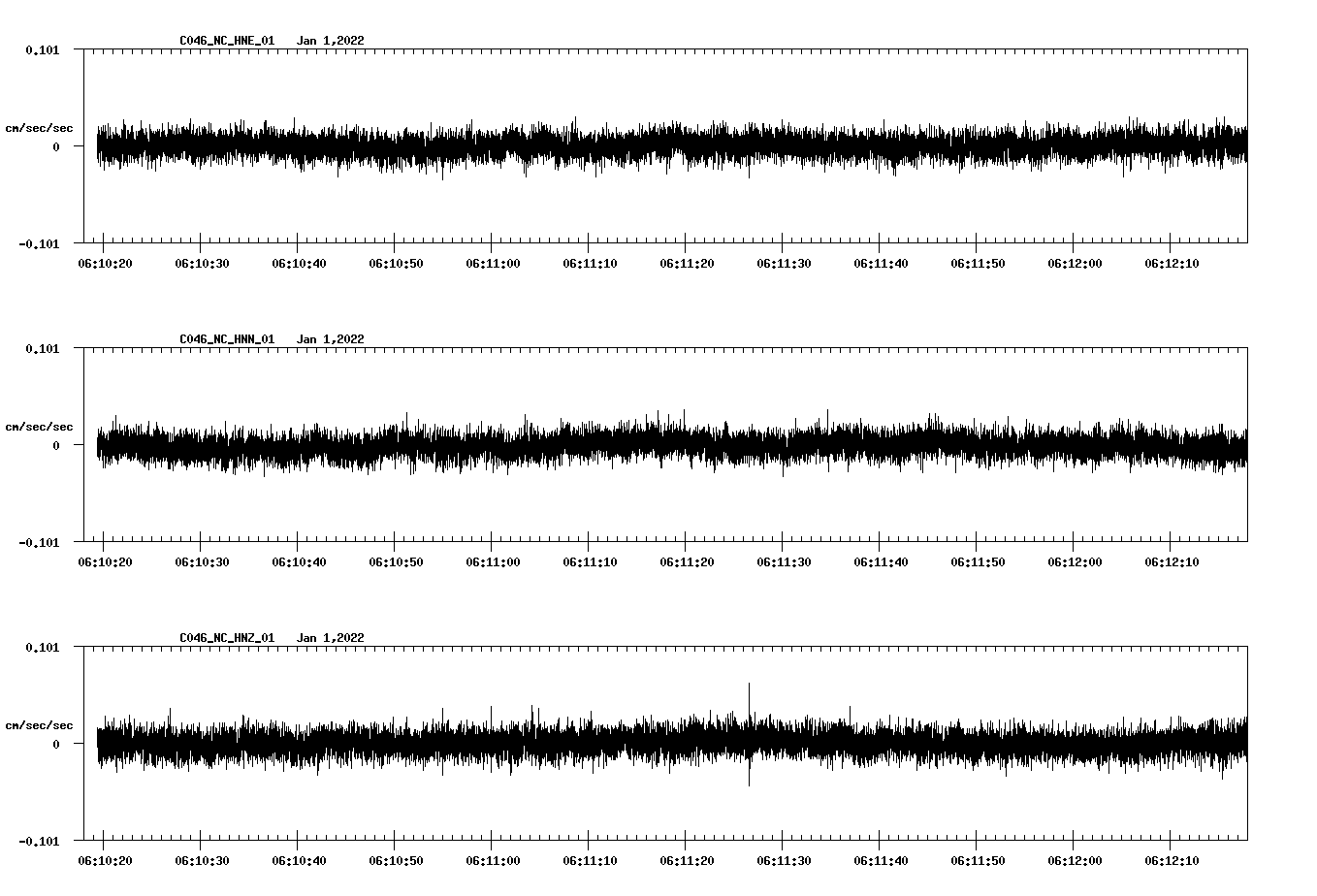Click the C046_NC_HNZ_01 plot title
Image resolution: width=1317 pixels, height=896 pixels.
click(227, 638)
